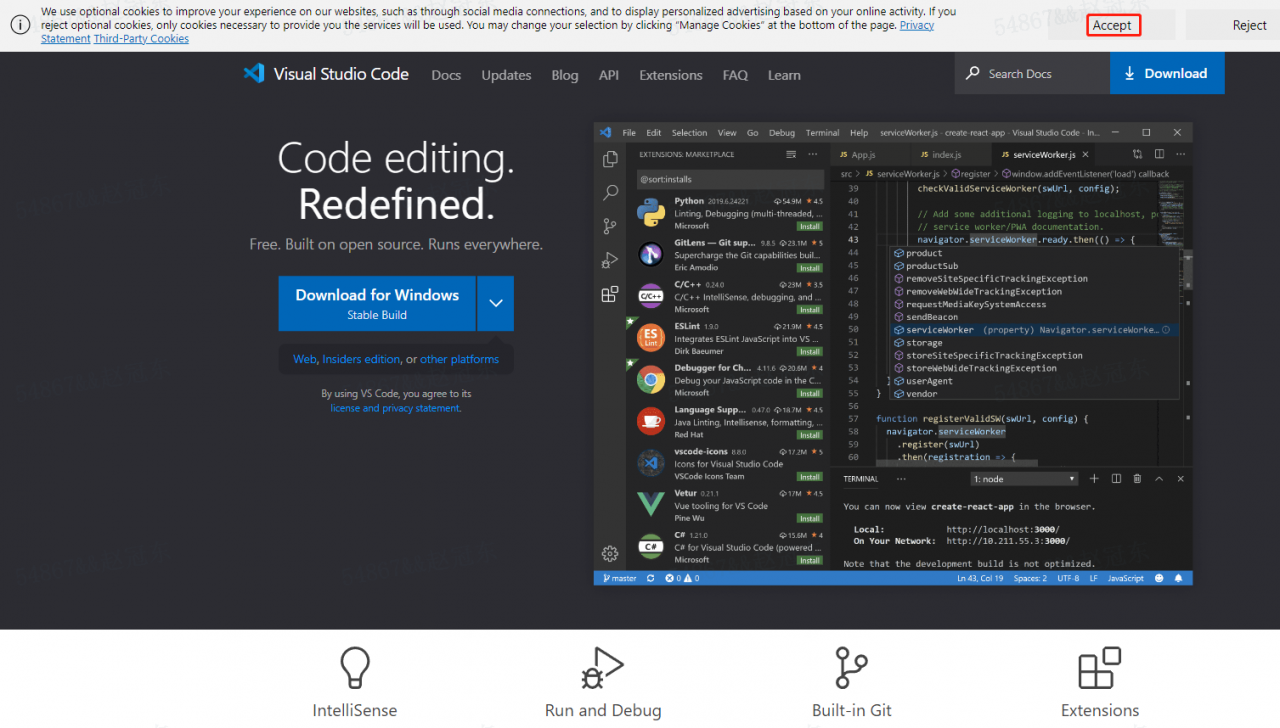This screenshot has width=1280, height=728.
Task: Click the 'IntelliSense' feature label
Action: (355, 710)
